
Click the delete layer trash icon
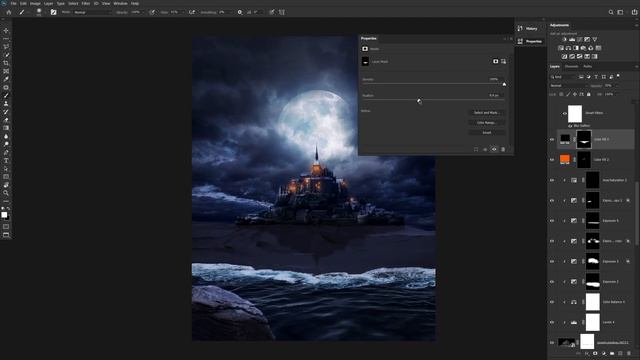[629, 353]
